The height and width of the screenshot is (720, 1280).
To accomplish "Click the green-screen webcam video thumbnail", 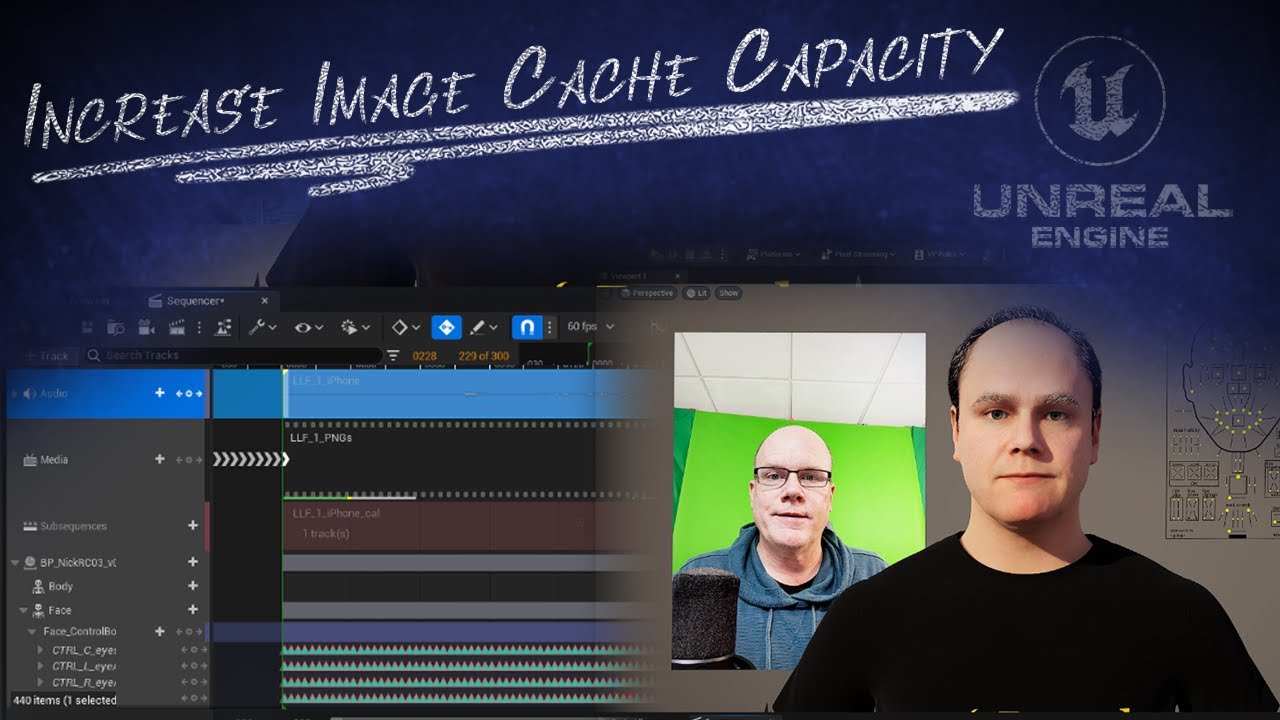I will click(799, 501).
